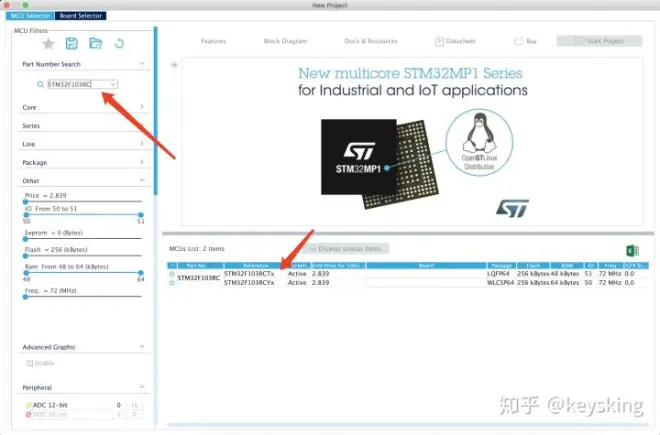This screenshot has height=435, width=660.
Task: Collapse the Part Number Search section
Action: point(142,64)
